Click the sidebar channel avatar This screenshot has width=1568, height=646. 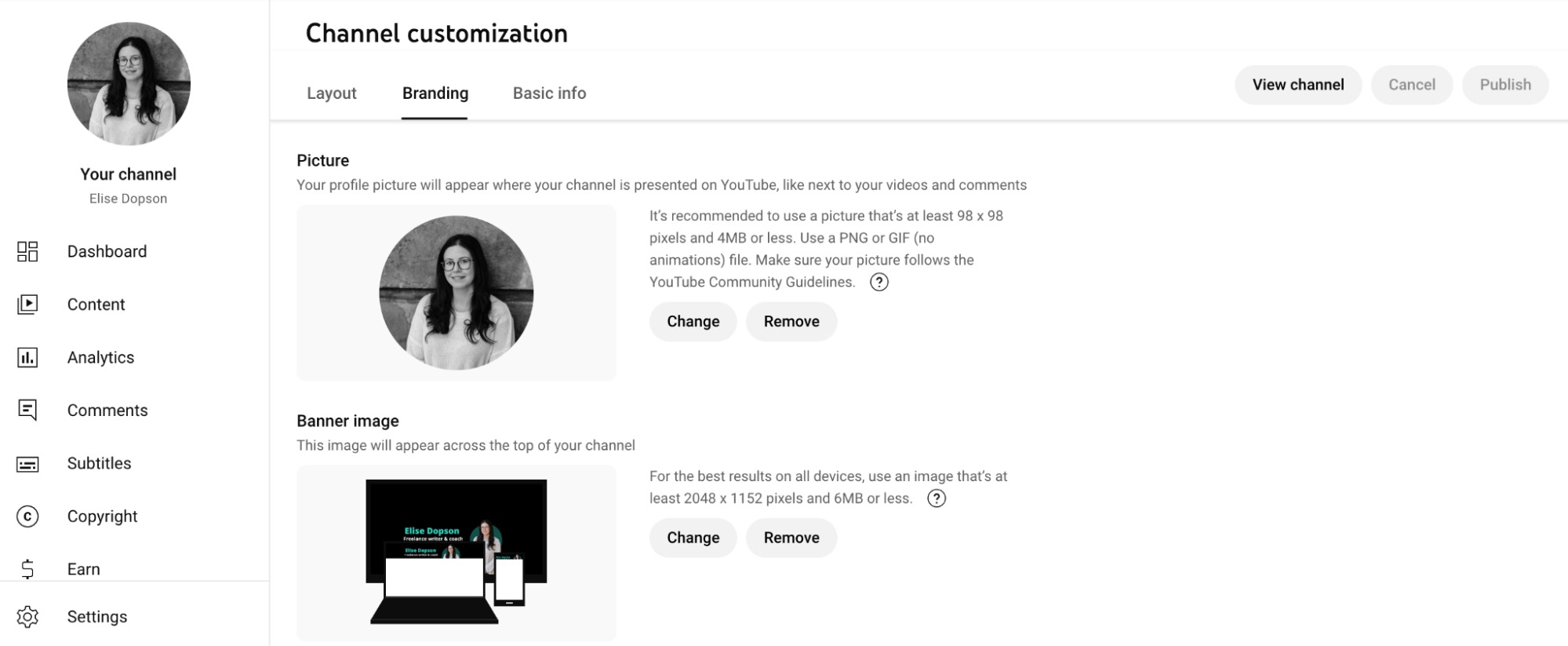(129, 84)
